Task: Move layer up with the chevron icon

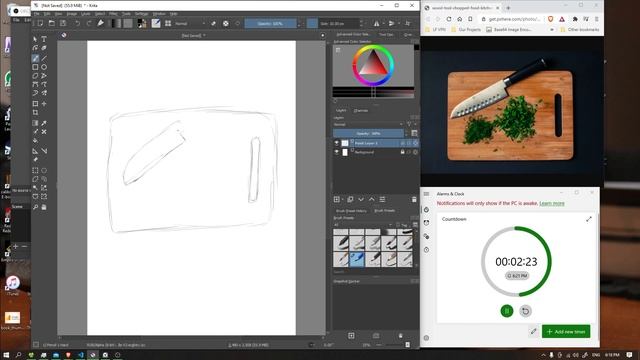Action: (x=371, y=199)
